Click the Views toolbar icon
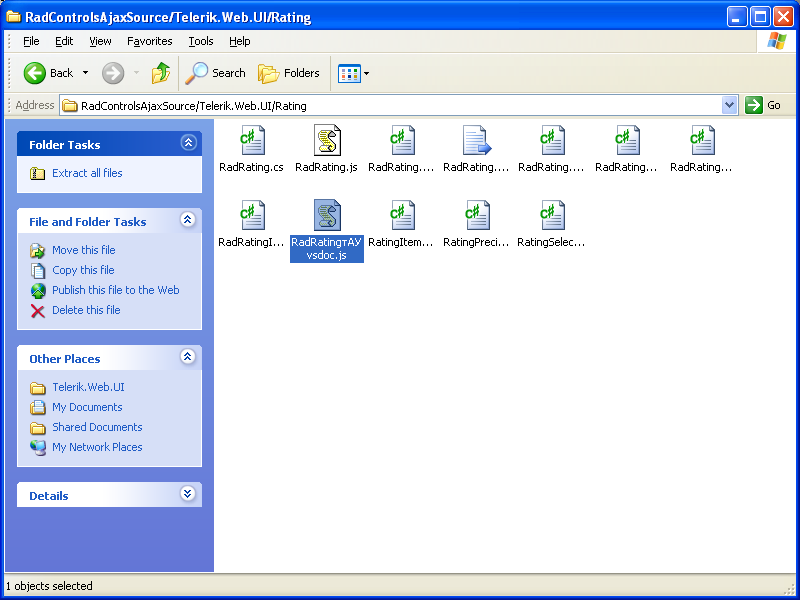Image resolution: width=800 pixels, height=600 pixels. tap(349, 73)
